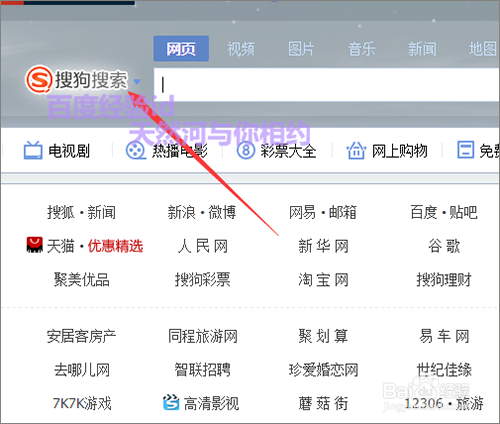The image size is (500, 424).
Task: Open the red 优惠精选 link
Action: pos(115,246)
